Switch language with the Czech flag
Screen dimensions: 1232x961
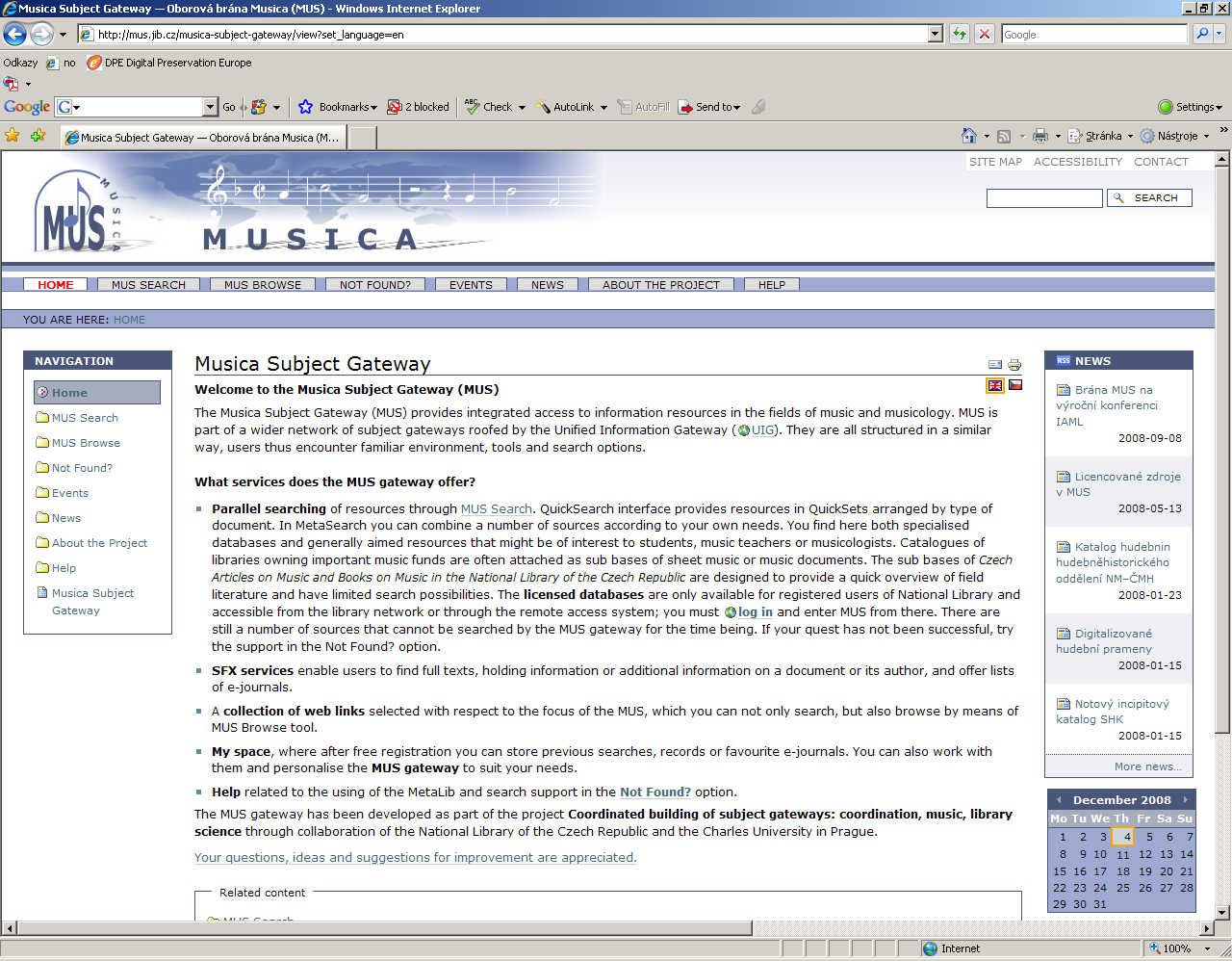[1015, 385]
